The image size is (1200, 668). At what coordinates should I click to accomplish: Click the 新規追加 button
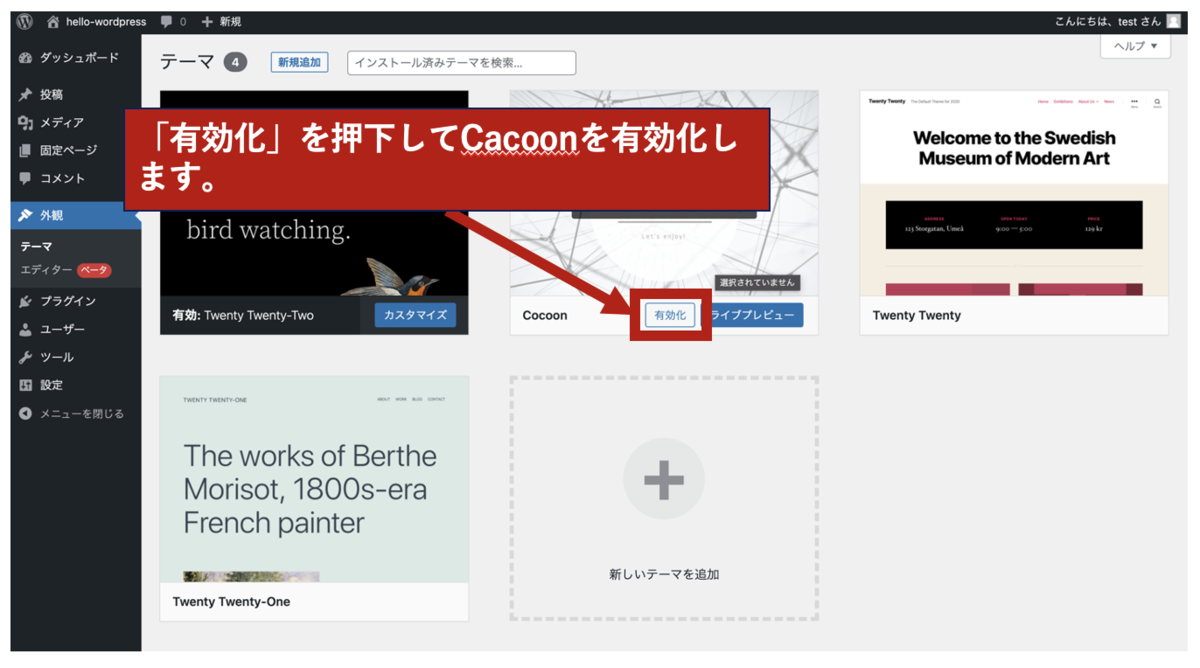[299, 62]
